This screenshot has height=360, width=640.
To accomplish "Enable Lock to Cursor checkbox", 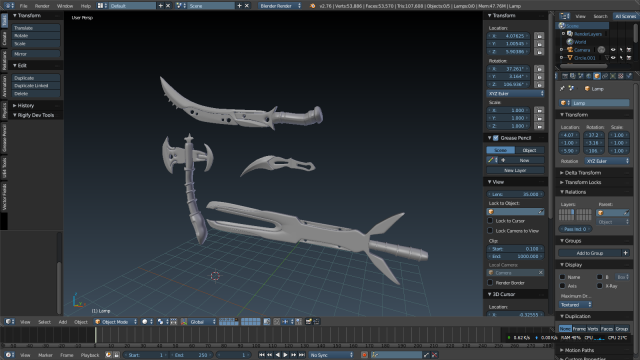I will pyautogui.click(x=490, y=220).
